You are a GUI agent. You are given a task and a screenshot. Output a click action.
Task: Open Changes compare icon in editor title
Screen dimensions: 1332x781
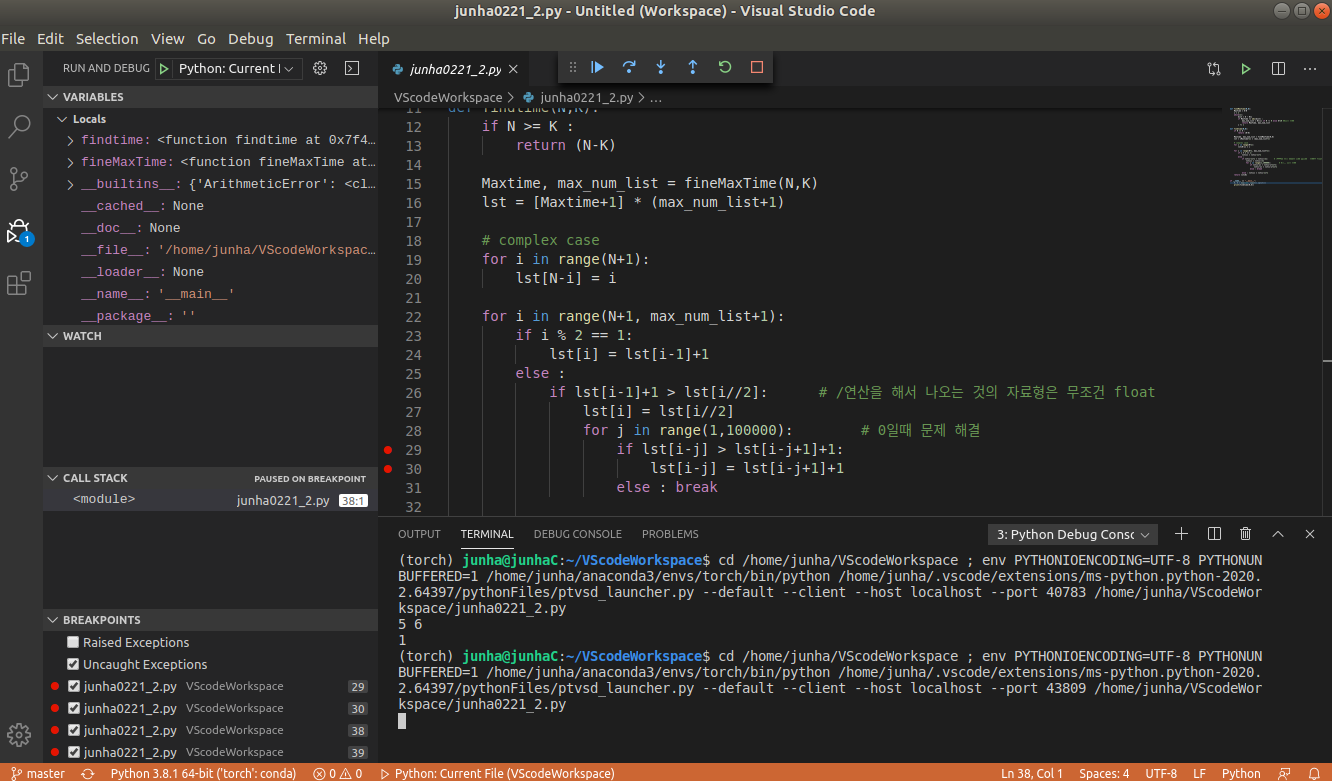coord(1214,69)
